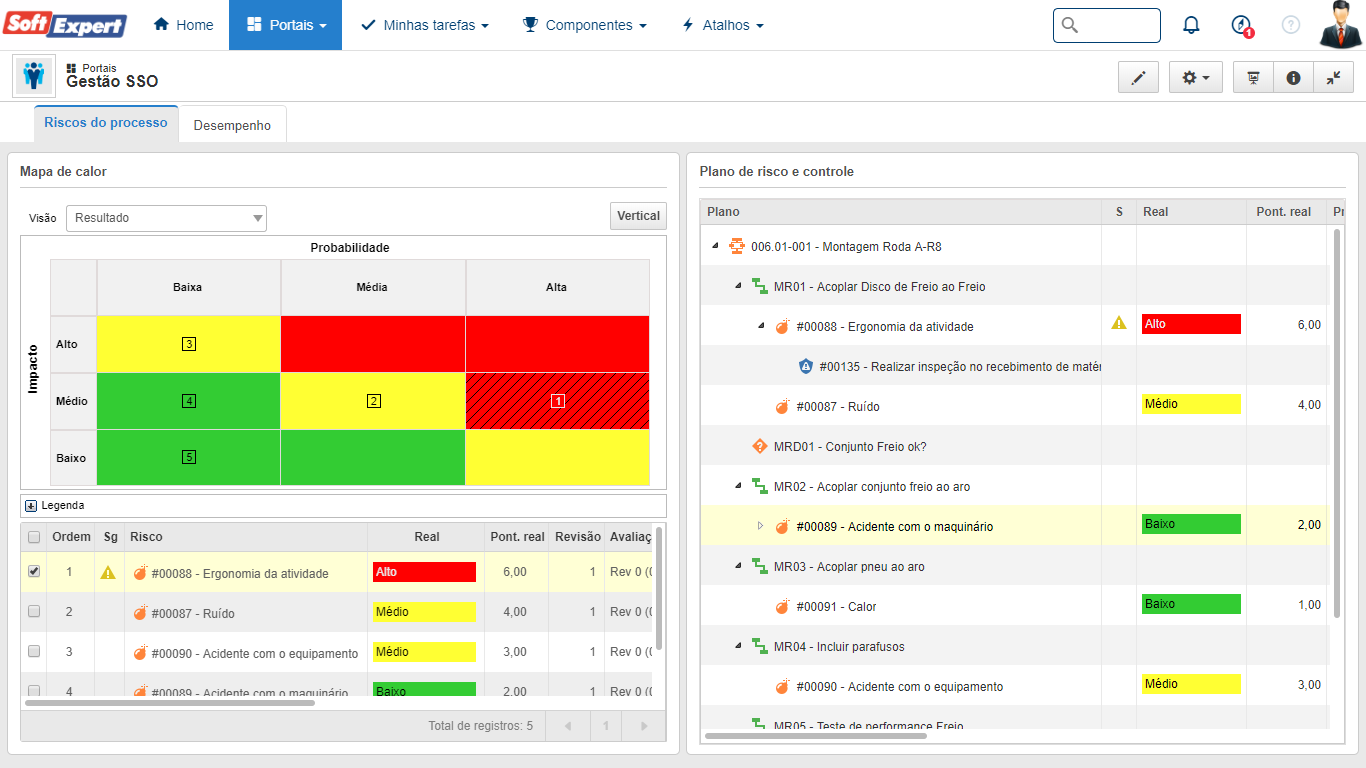1366x768 pixels.
Task: Switch to the Desempenho tab
Action: (232, 126)
